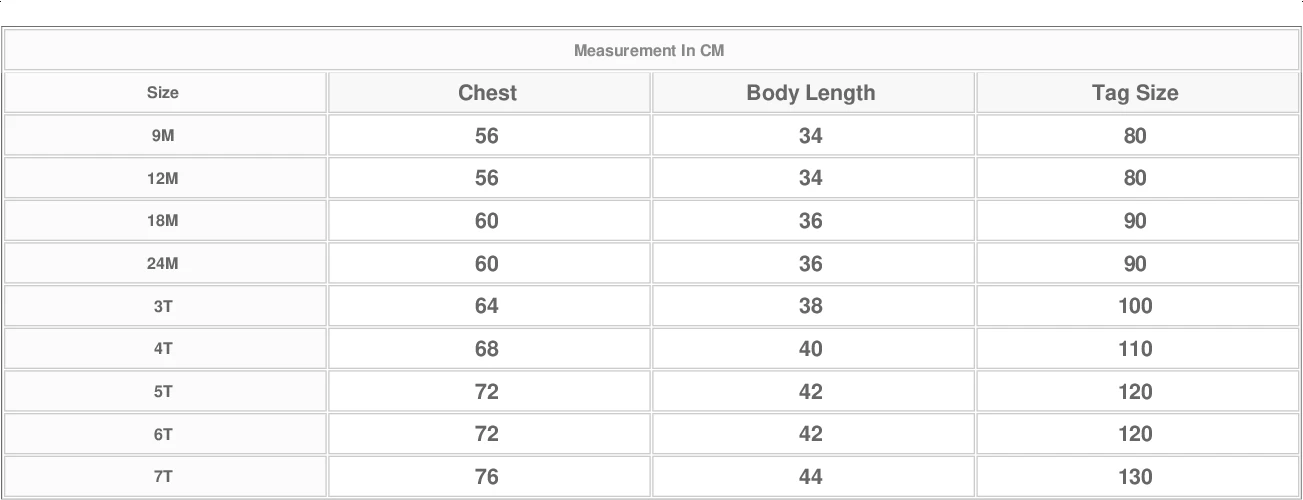Click the tag size value 110
Image resolution: width=1303 pixels, height=500 pixels.
[1135, 349]
